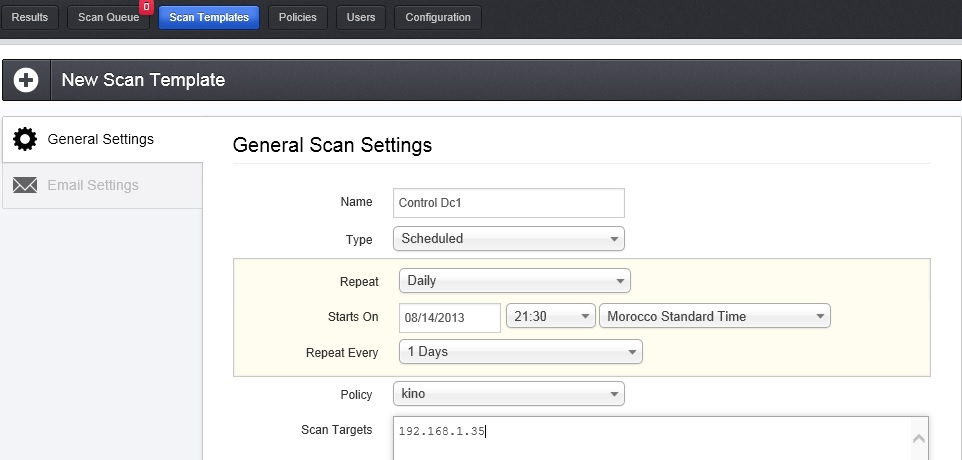Click the envelope icon for Email Settings
The height and width of the screenshot is (460, 962).
[25, 185]
